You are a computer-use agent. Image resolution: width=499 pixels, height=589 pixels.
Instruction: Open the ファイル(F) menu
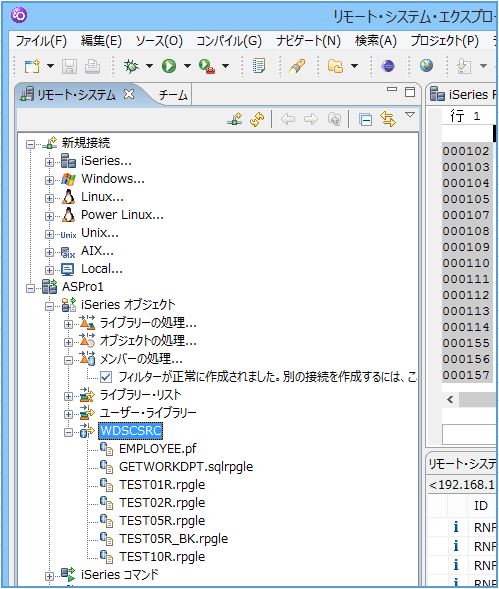[x=41, y=41]
